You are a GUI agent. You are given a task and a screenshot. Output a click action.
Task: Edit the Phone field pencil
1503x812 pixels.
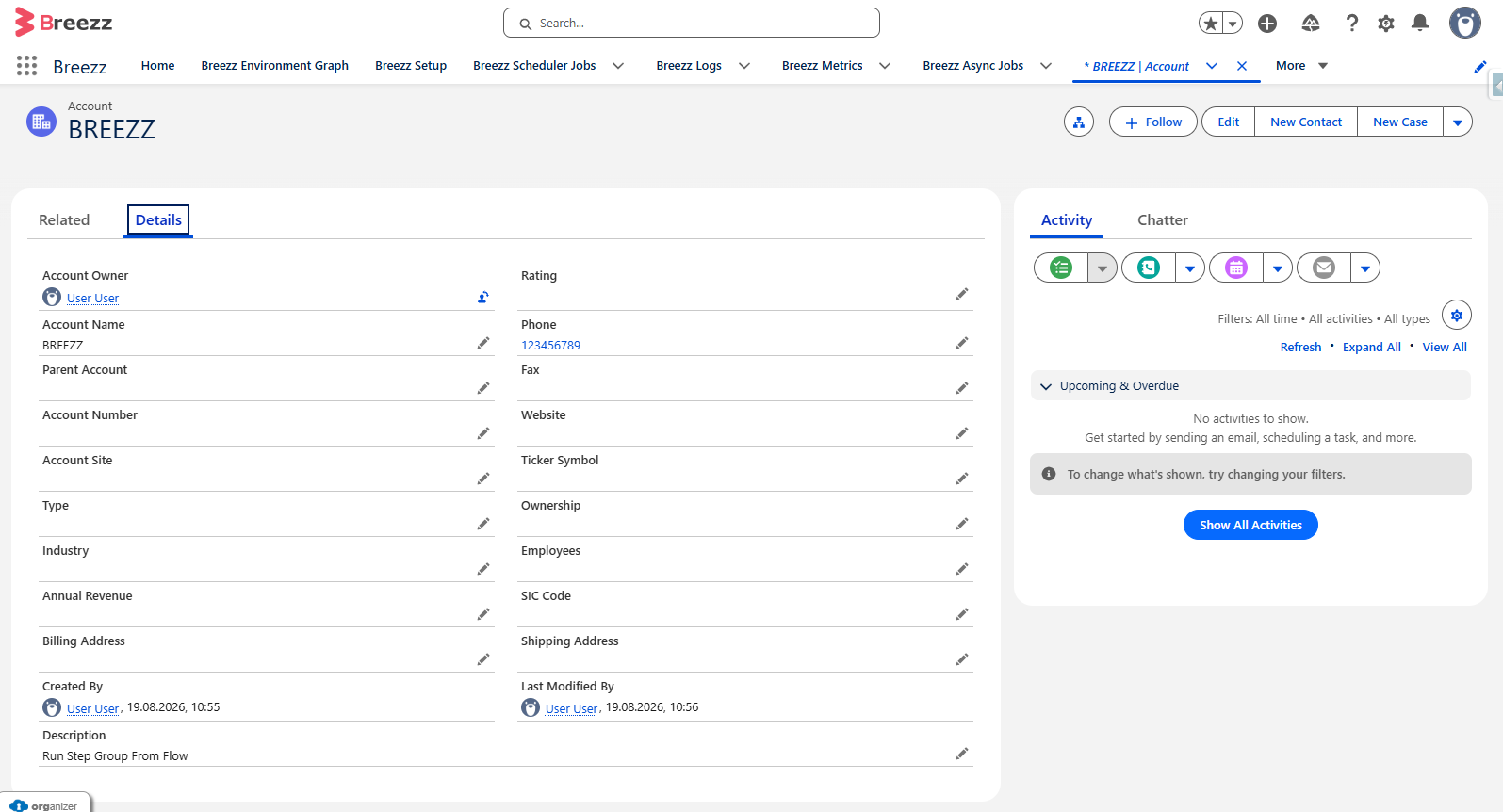962,343
